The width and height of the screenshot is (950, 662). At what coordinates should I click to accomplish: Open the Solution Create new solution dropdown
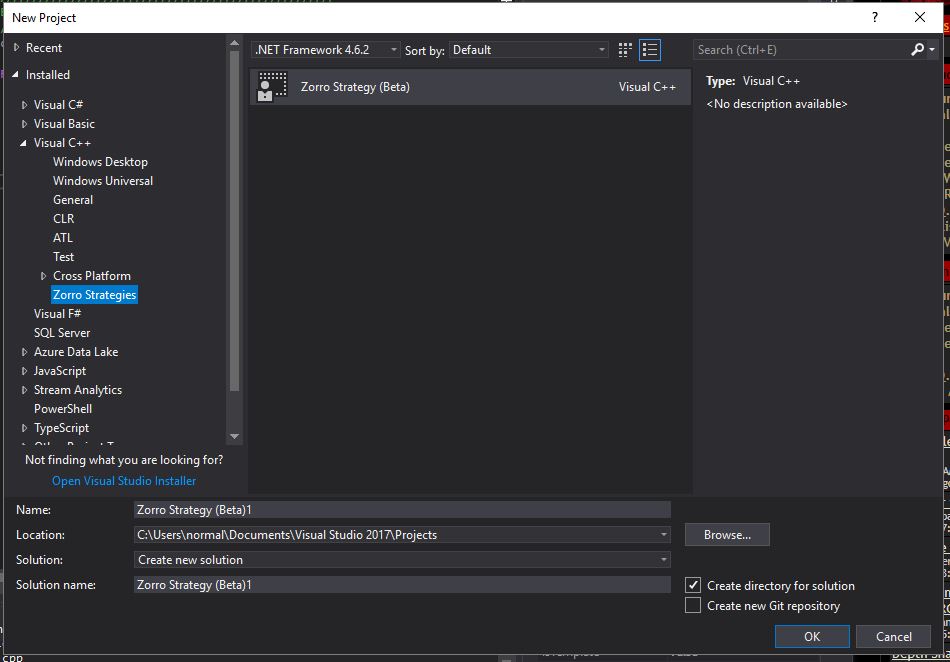tap(402, 560)
